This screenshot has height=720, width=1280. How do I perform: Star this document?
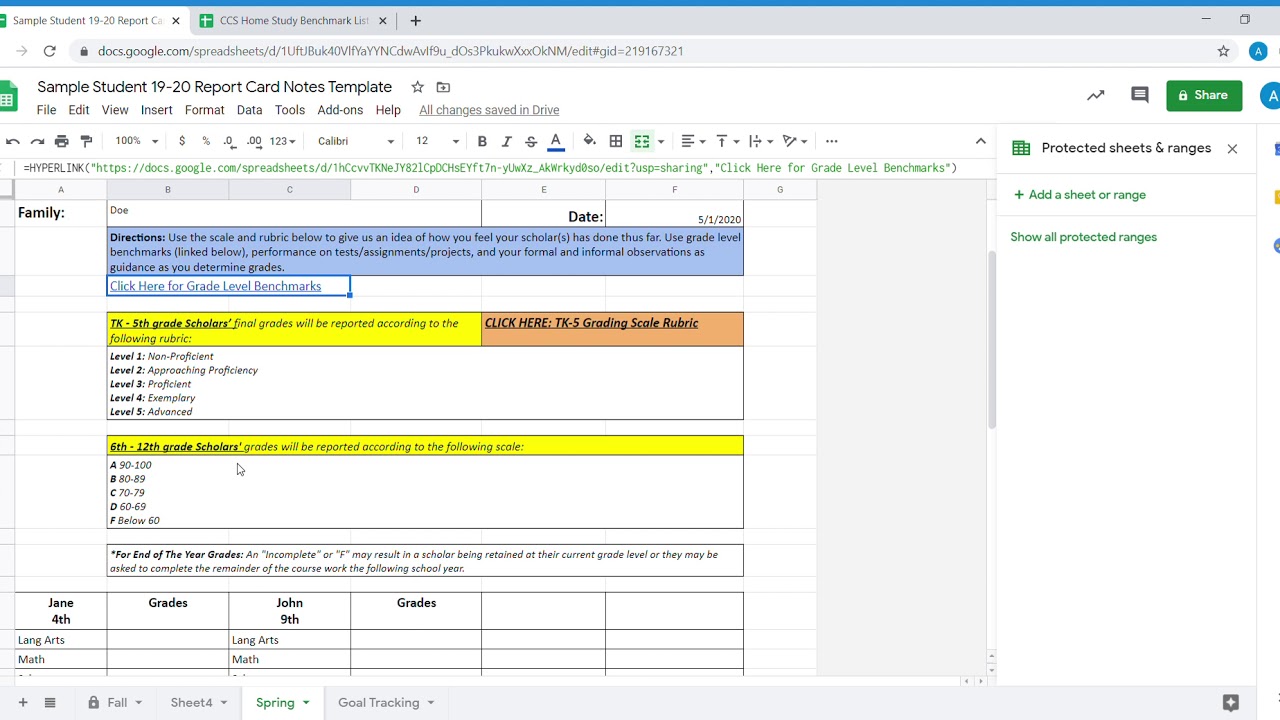(418, 87)
